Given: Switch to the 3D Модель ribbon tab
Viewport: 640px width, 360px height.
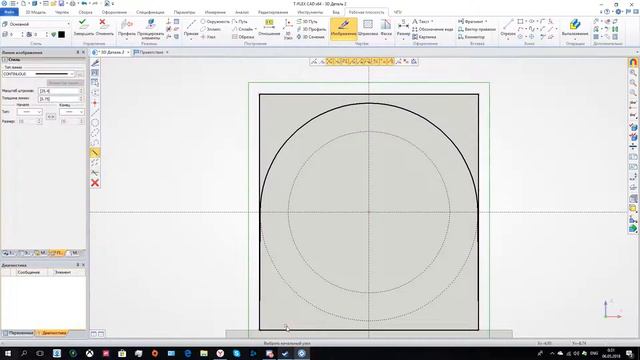Looking at the screenshot, I should 36,12.
